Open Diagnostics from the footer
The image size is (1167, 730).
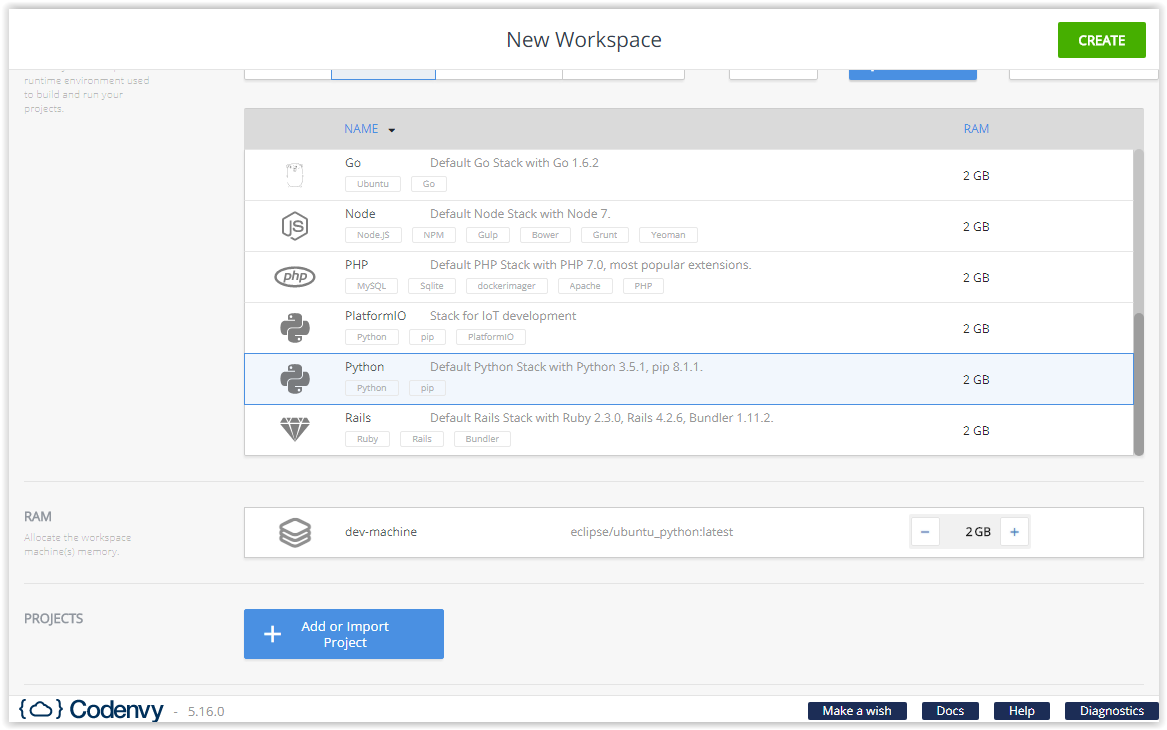pyautogui.click(x=1112, y=711)
